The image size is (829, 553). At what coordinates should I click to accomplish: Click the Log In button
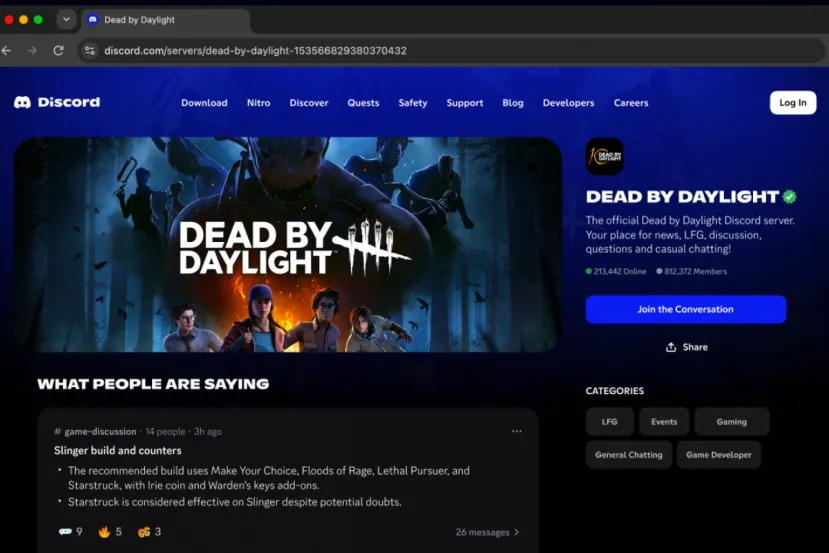tap(793, 103)
